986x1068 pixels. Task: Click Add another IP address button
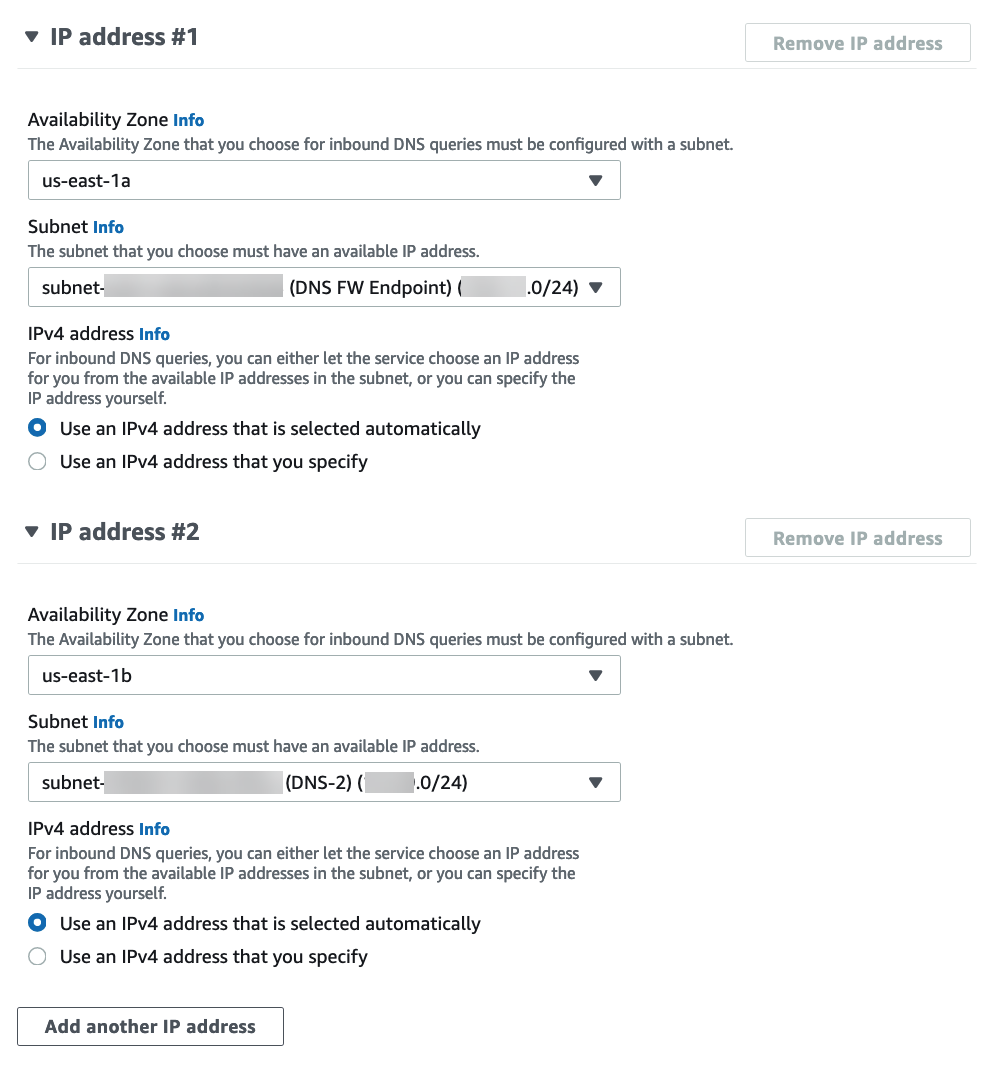tap(150, 1027)
